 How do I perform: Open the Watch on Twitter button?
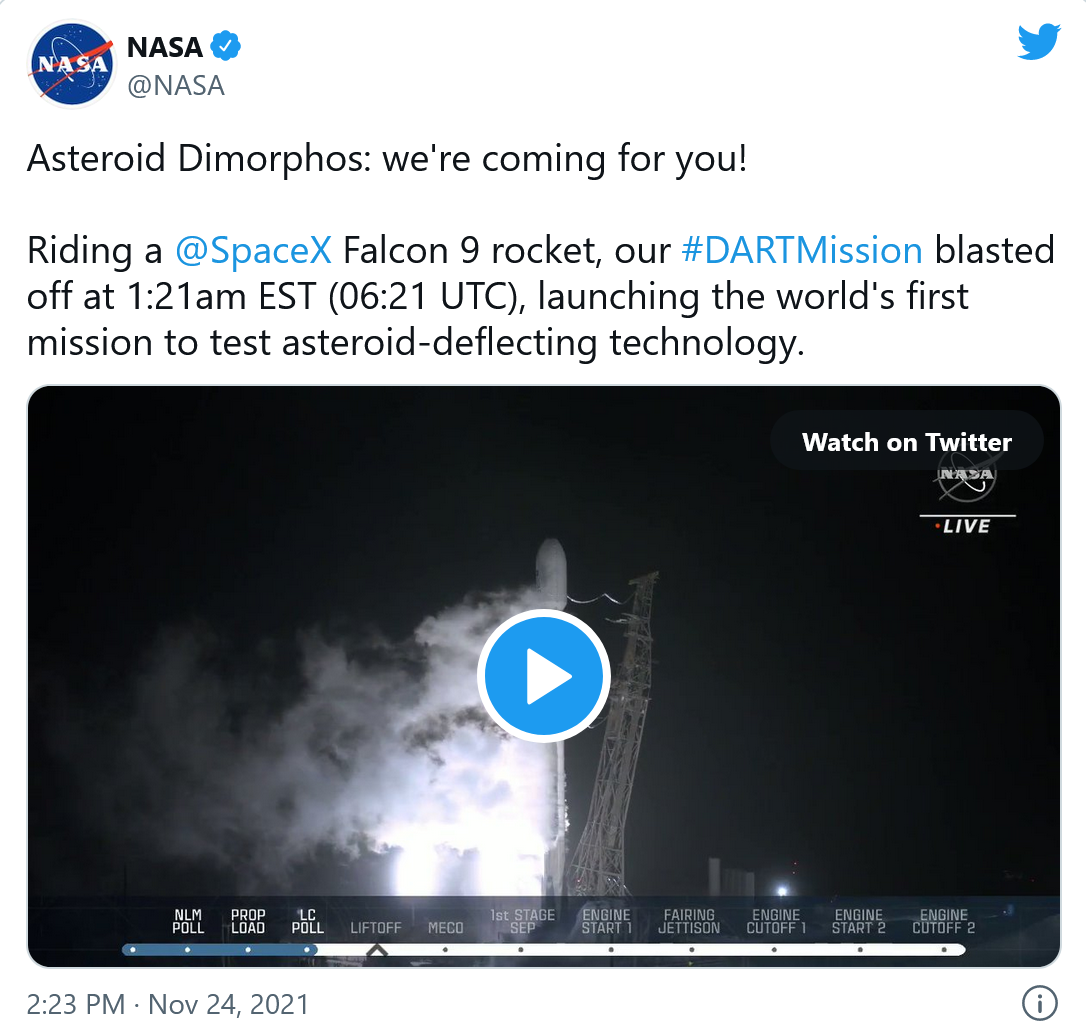coord(906,442)
